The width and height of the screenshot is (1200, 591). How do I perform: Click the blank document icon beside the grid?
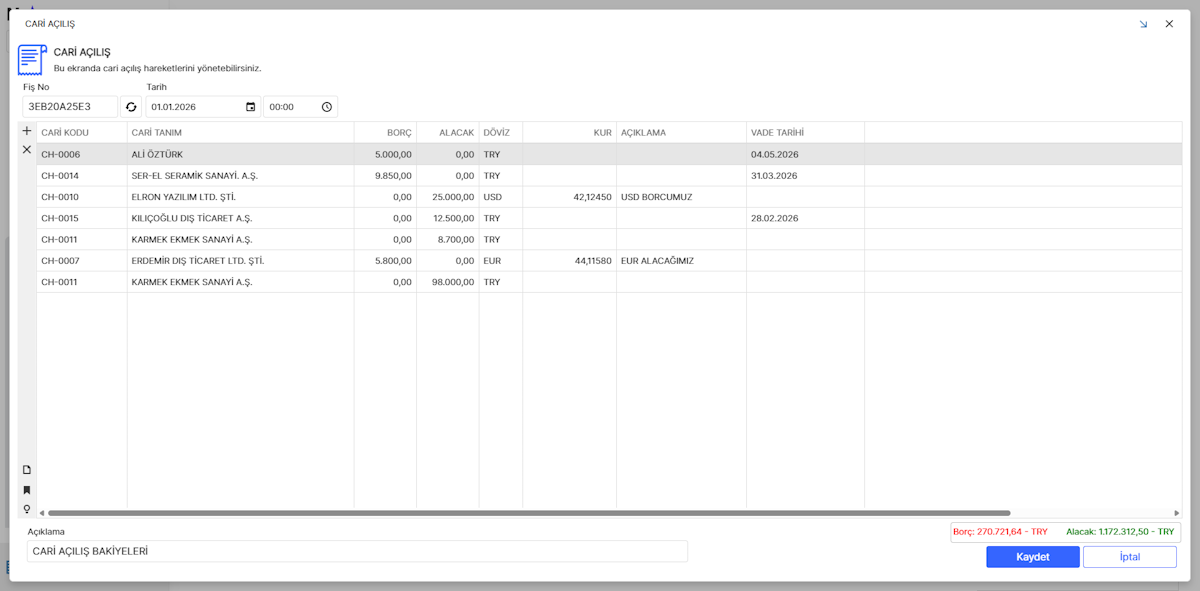coord(27,470)
